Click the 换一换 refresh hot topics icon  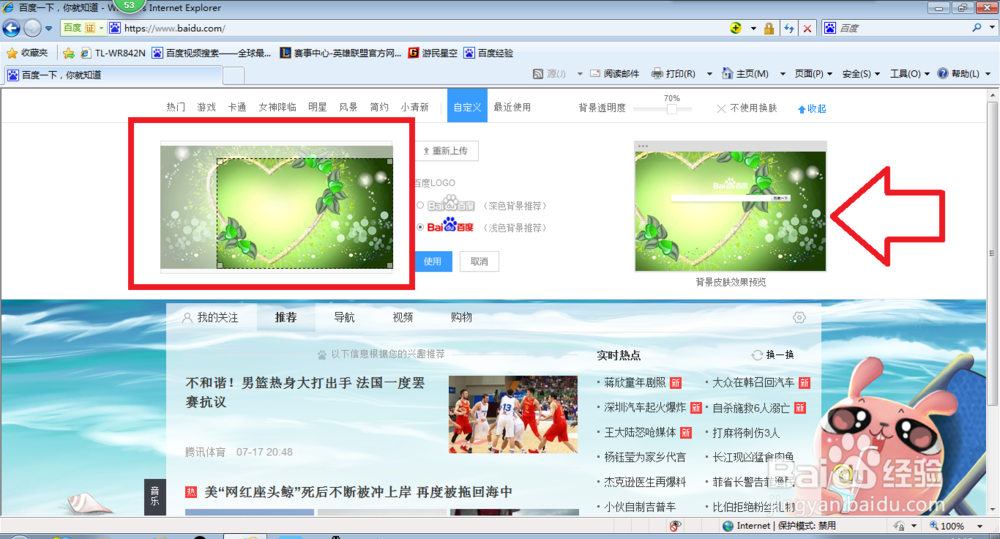[757, 355]
